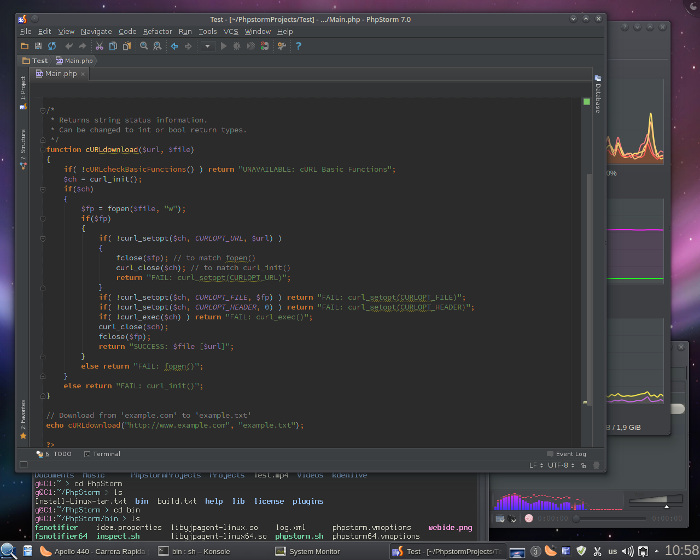Navigate Back with the blue arrow
700x560 pixels.
(x=175, y=46)
